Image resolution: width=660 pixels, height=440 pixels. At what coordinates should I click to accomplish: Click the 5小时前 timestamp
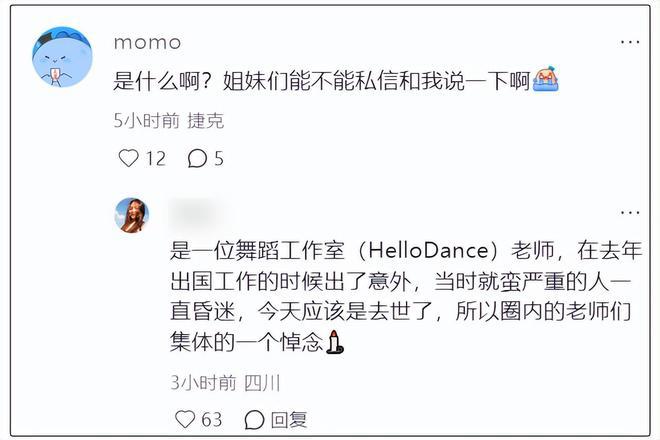point(146,121)
